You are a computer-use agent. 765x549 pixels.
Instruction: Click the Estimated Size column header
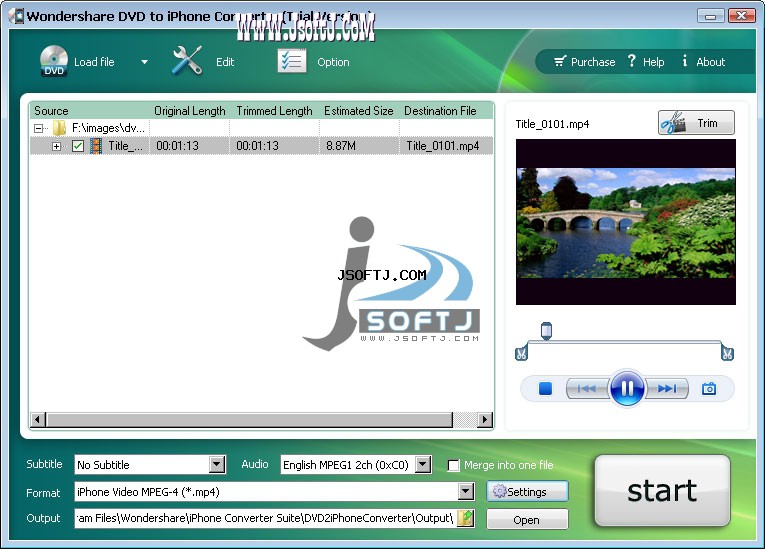coord(359,111)
